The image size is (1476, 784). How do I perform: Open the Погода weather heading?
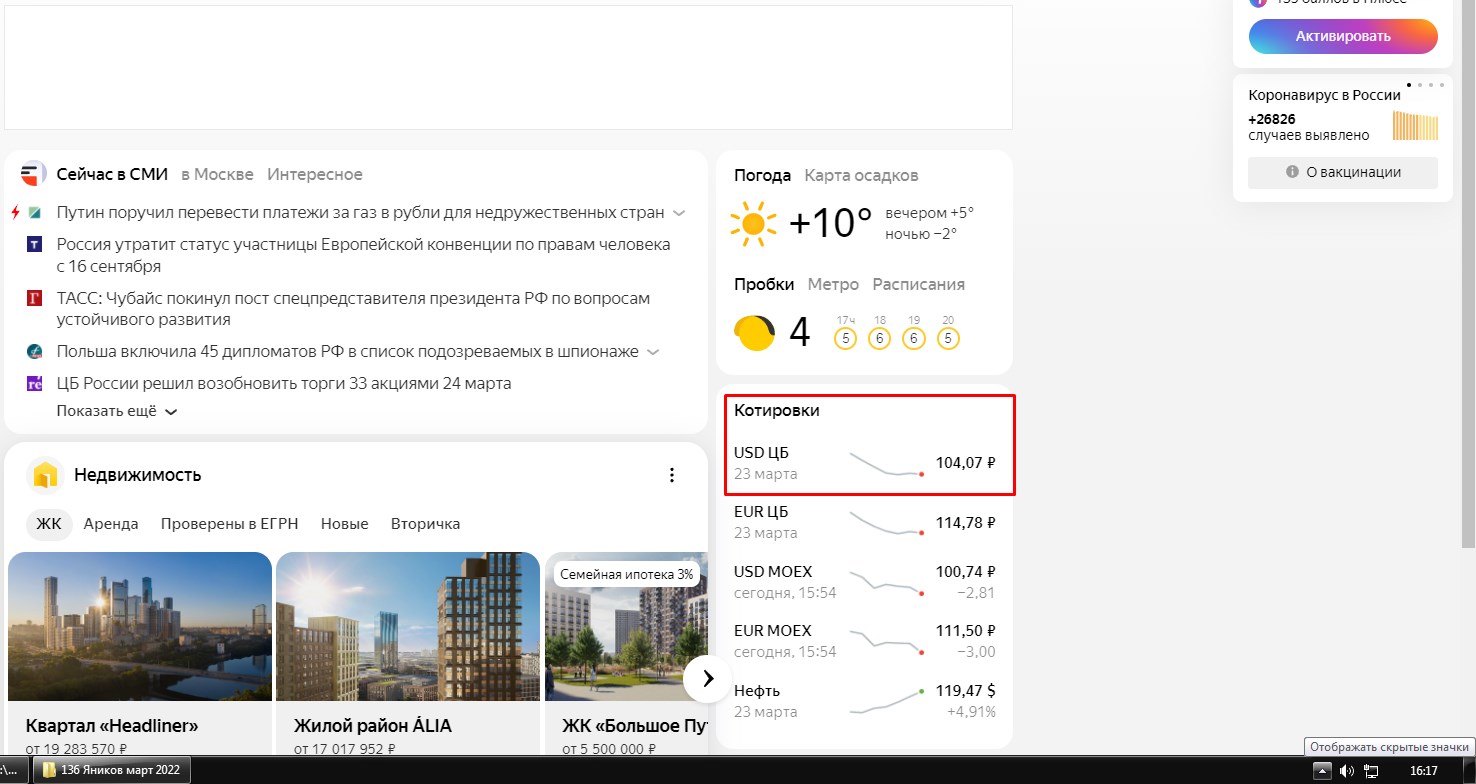(763, 175)
